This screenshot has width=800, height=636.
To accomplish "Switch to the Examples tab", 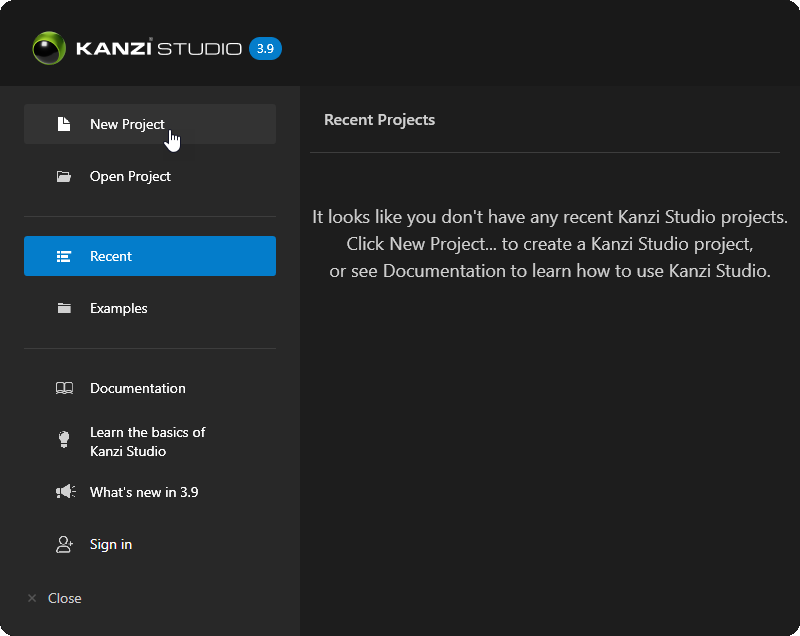I will (x=120, y=307).
